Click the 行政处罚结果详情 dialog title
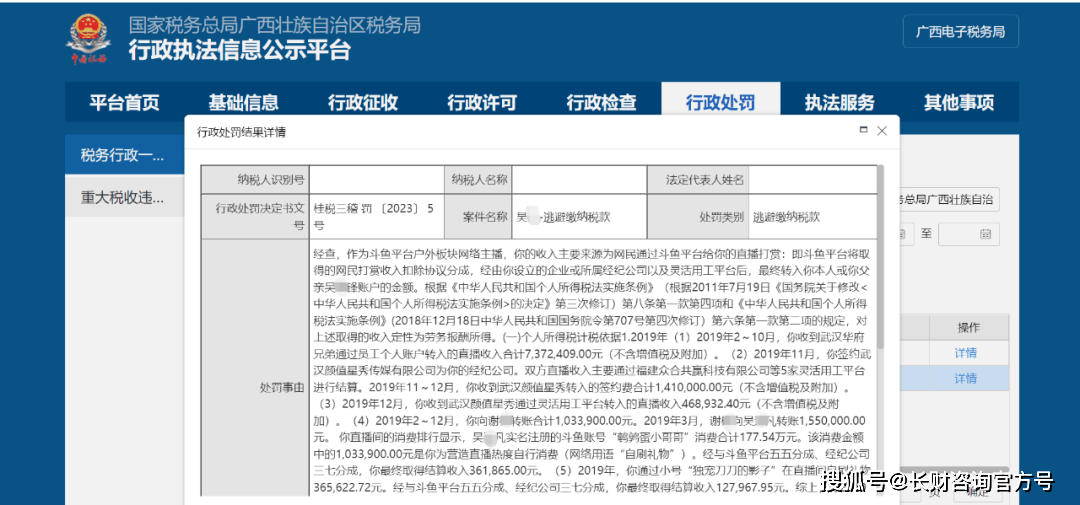 (x=242, y=131)
